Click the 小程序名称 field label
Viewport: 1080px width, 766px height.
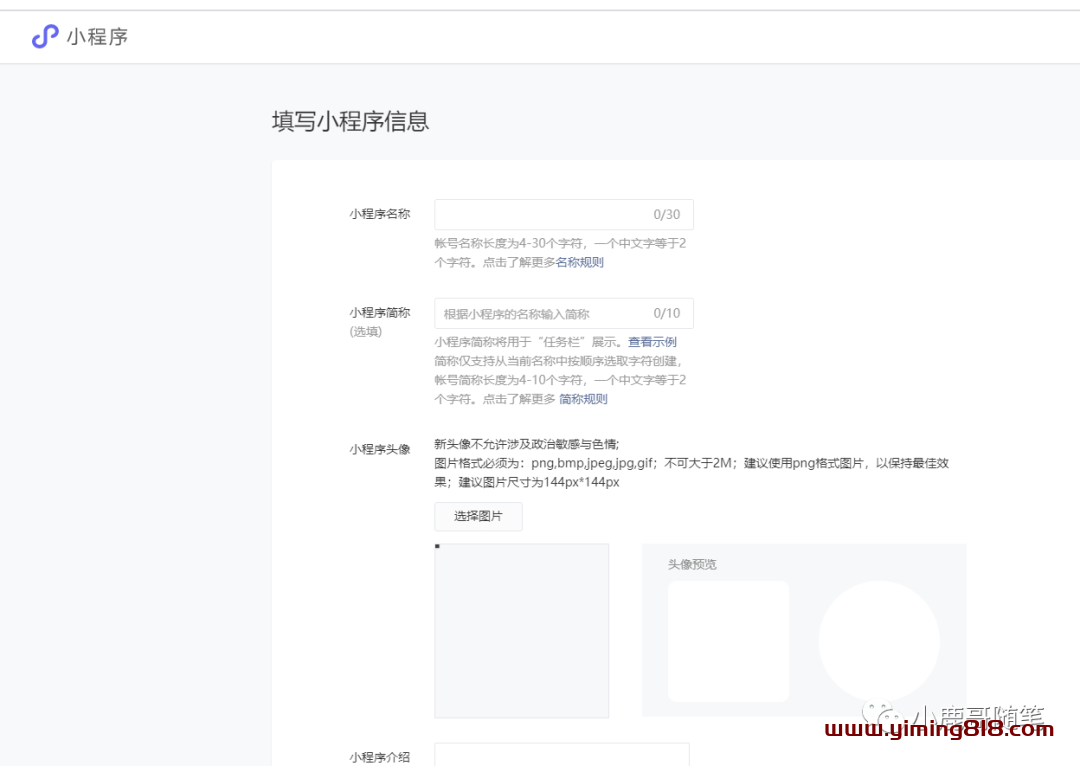379,214
